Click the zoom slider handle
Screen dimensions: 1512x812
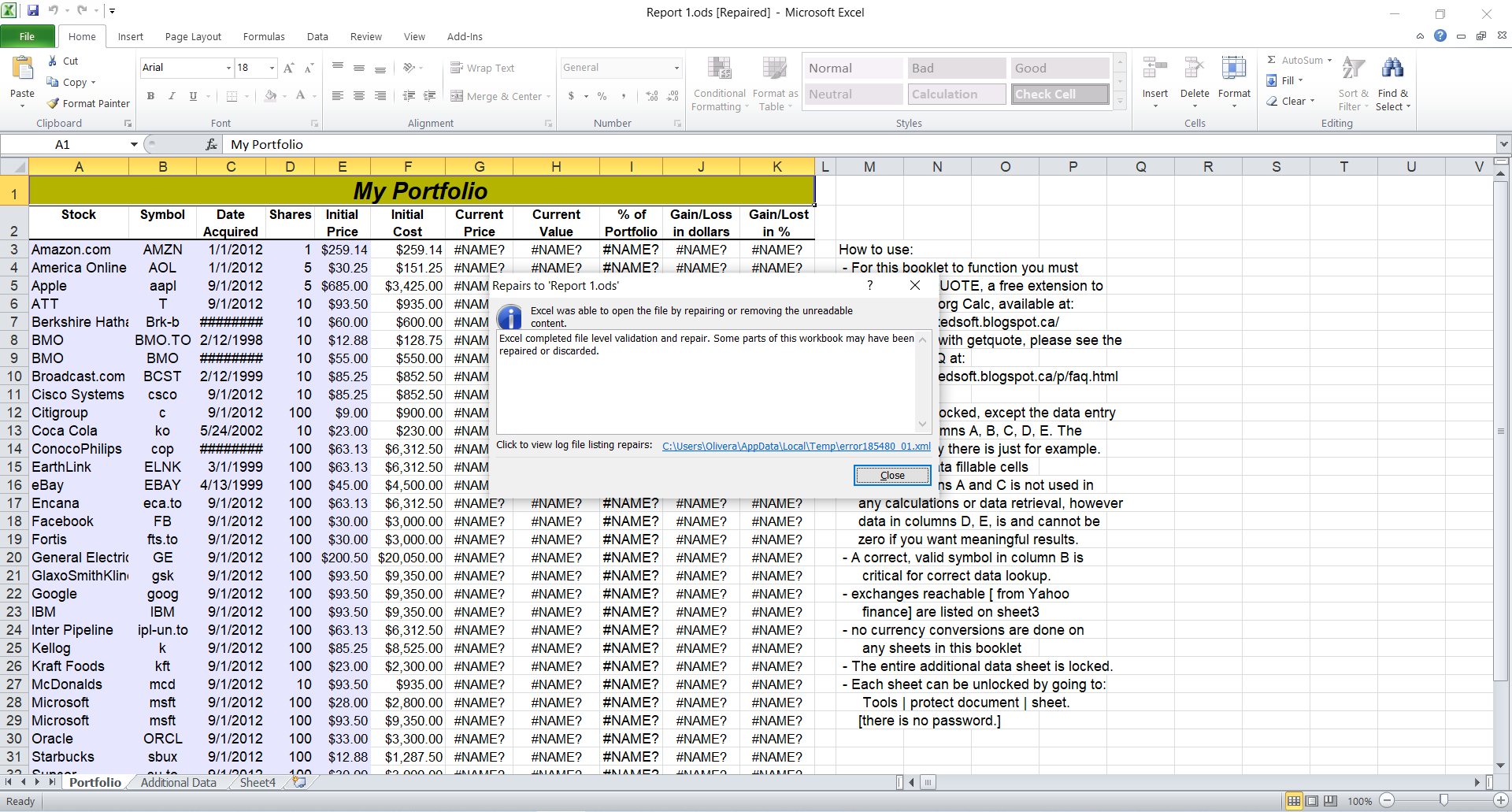tap(1443, 800)
